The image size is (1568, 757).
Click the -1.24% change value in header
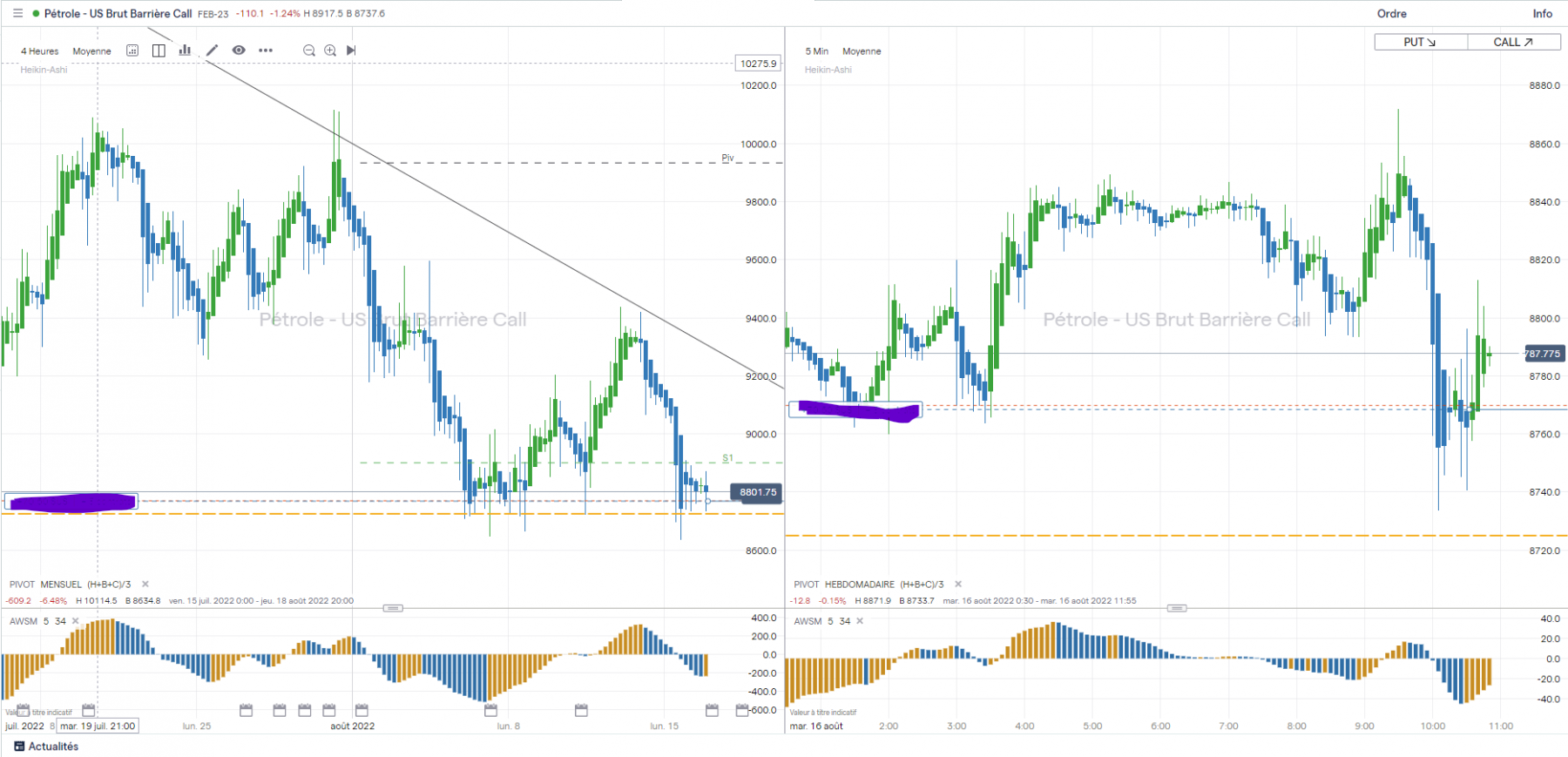point(285,14)
